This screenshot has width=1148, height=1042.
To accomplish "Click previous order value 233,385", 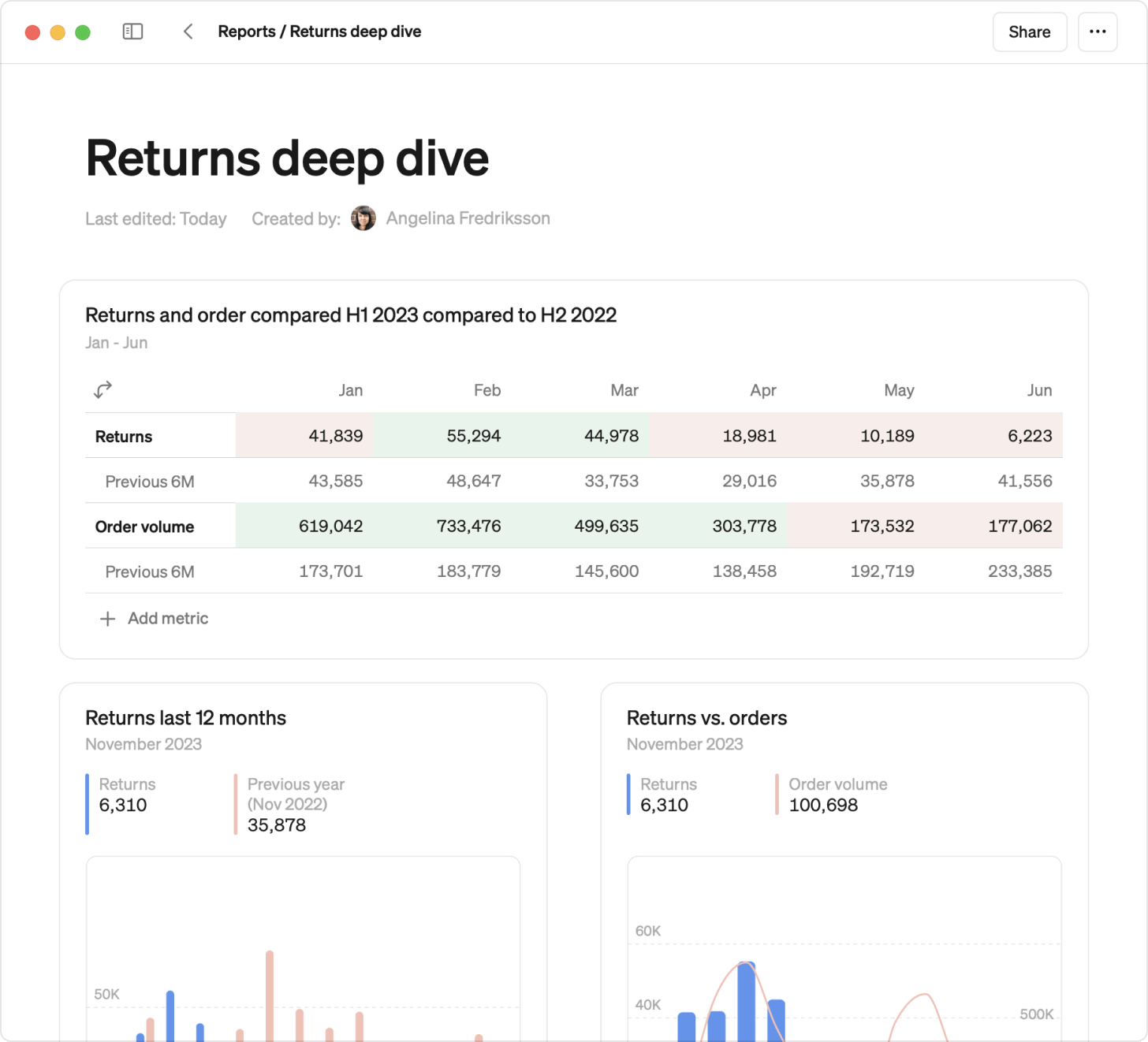I will coord(1020,571).
